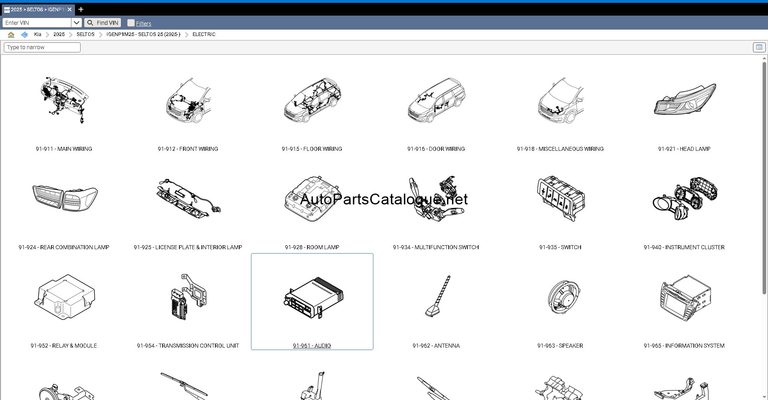
Task: Select the 2025 SELTOS catalogue tab
Action: click(x=38, y=9)
